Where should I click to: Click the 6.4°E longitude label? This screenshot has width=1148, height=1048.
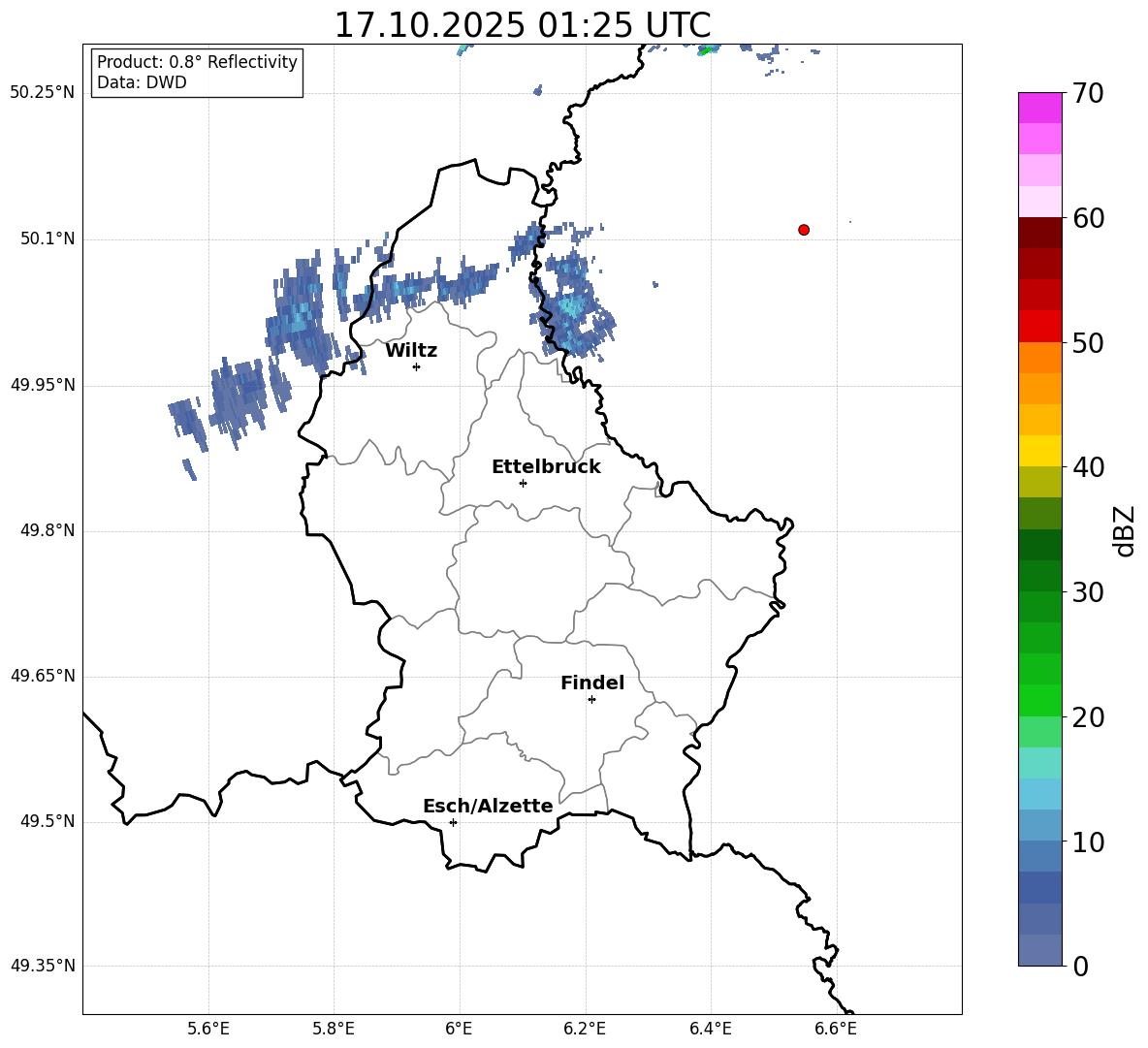click(710, 1029)
